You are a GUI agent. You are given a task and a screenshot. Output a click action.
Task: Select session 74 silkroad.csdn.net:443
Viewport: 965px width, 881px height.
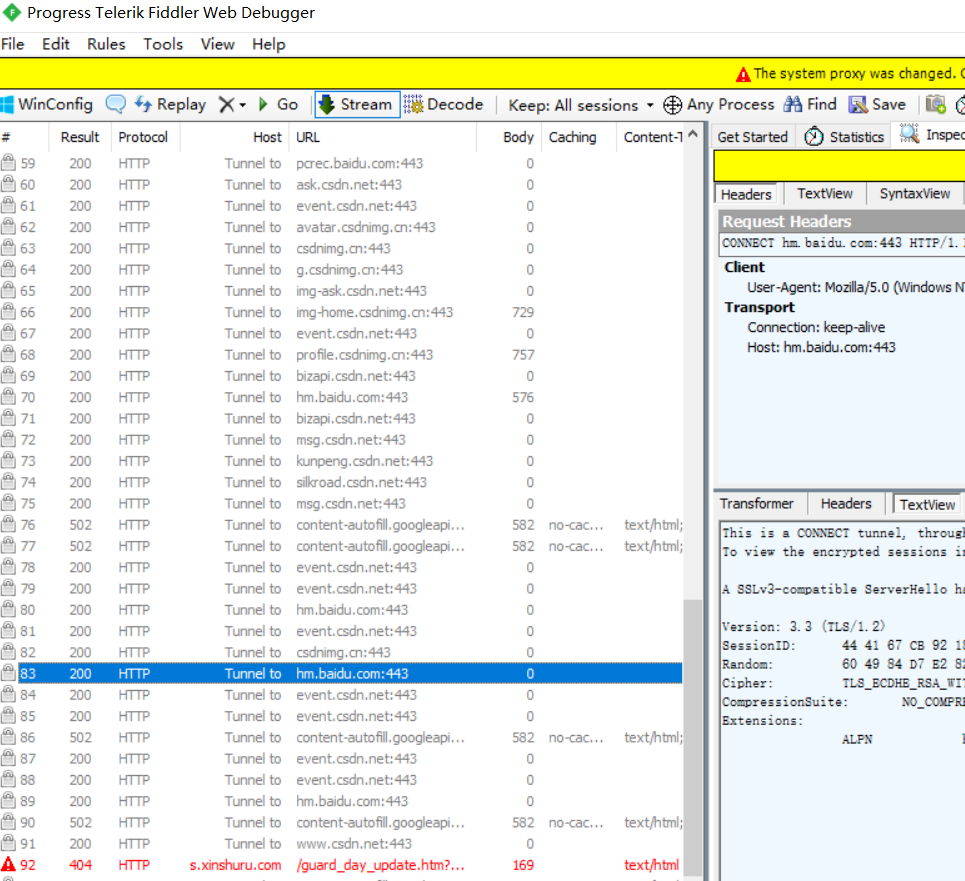click(x=341, y=482)
